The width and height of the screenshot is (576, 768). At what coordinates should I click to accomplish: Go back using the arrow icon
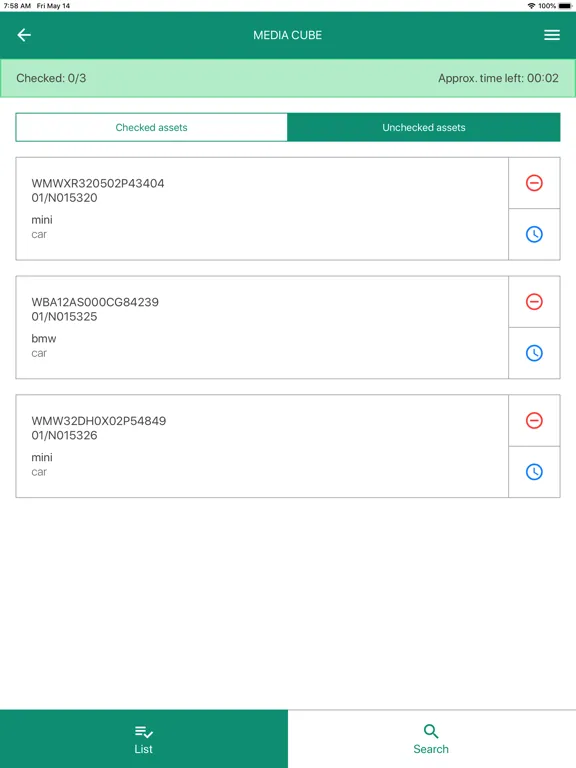24,35
